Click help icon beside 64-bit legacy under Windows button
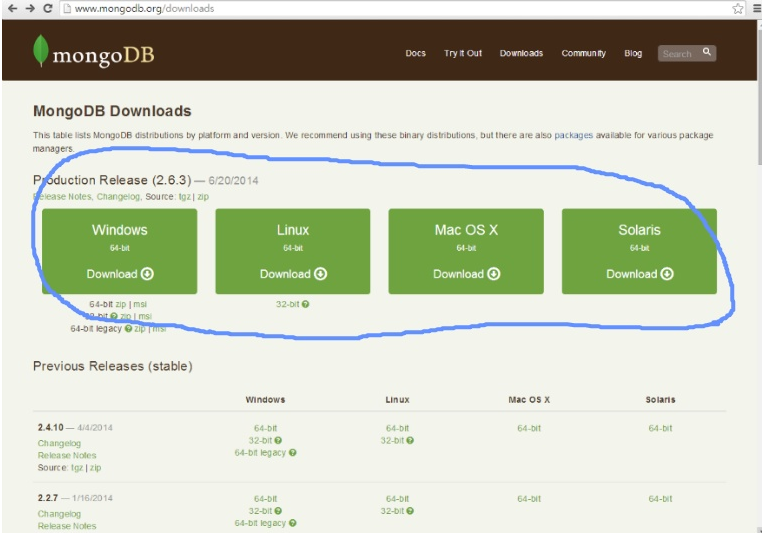Image resolution: width=766 pixels, height=537 pixels. [x=128, y=328]
